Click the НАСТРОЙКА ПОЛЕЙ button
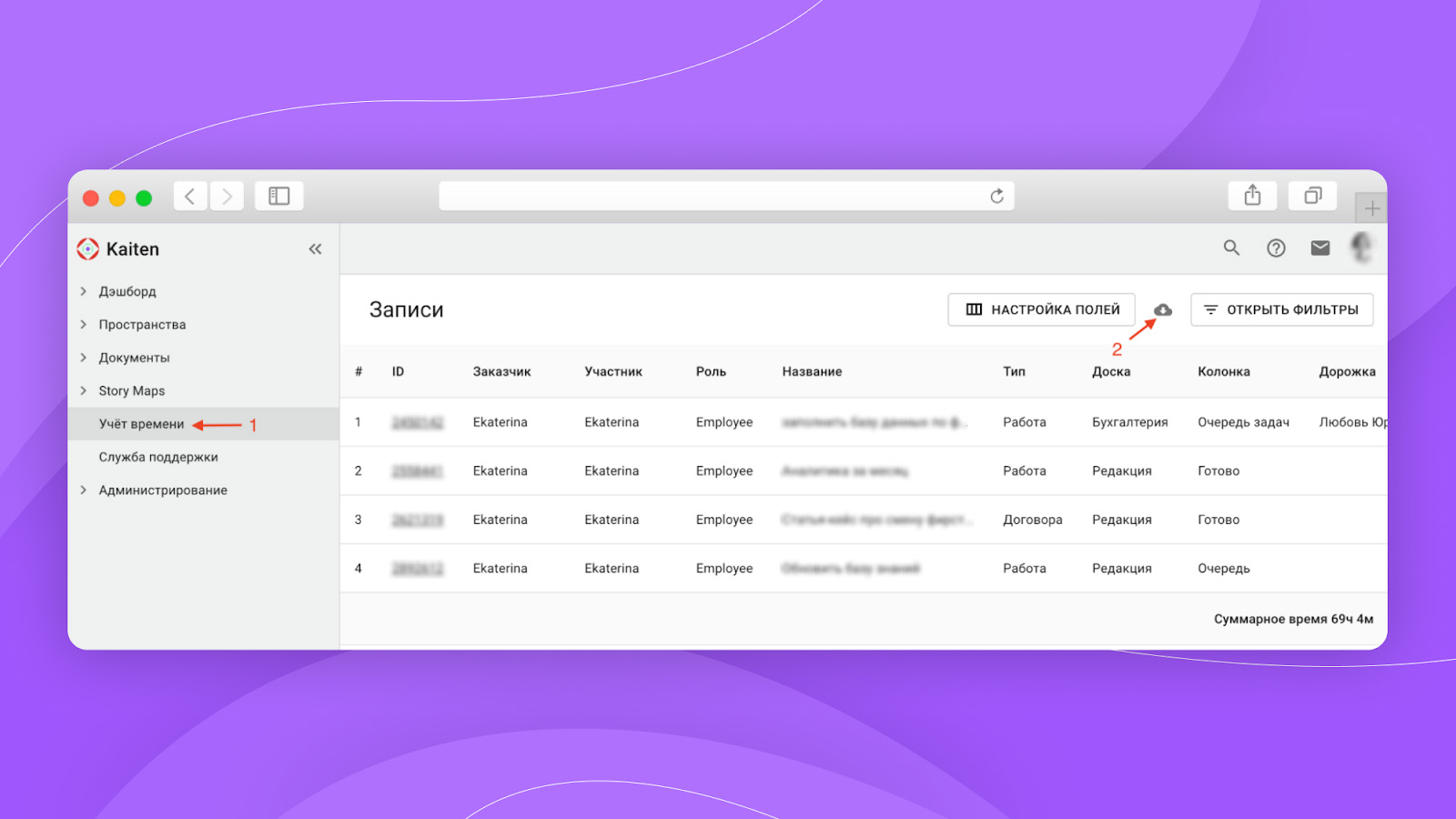Image resolution: width=1456 pixels, height=819 pixels. coord(1041,309)
